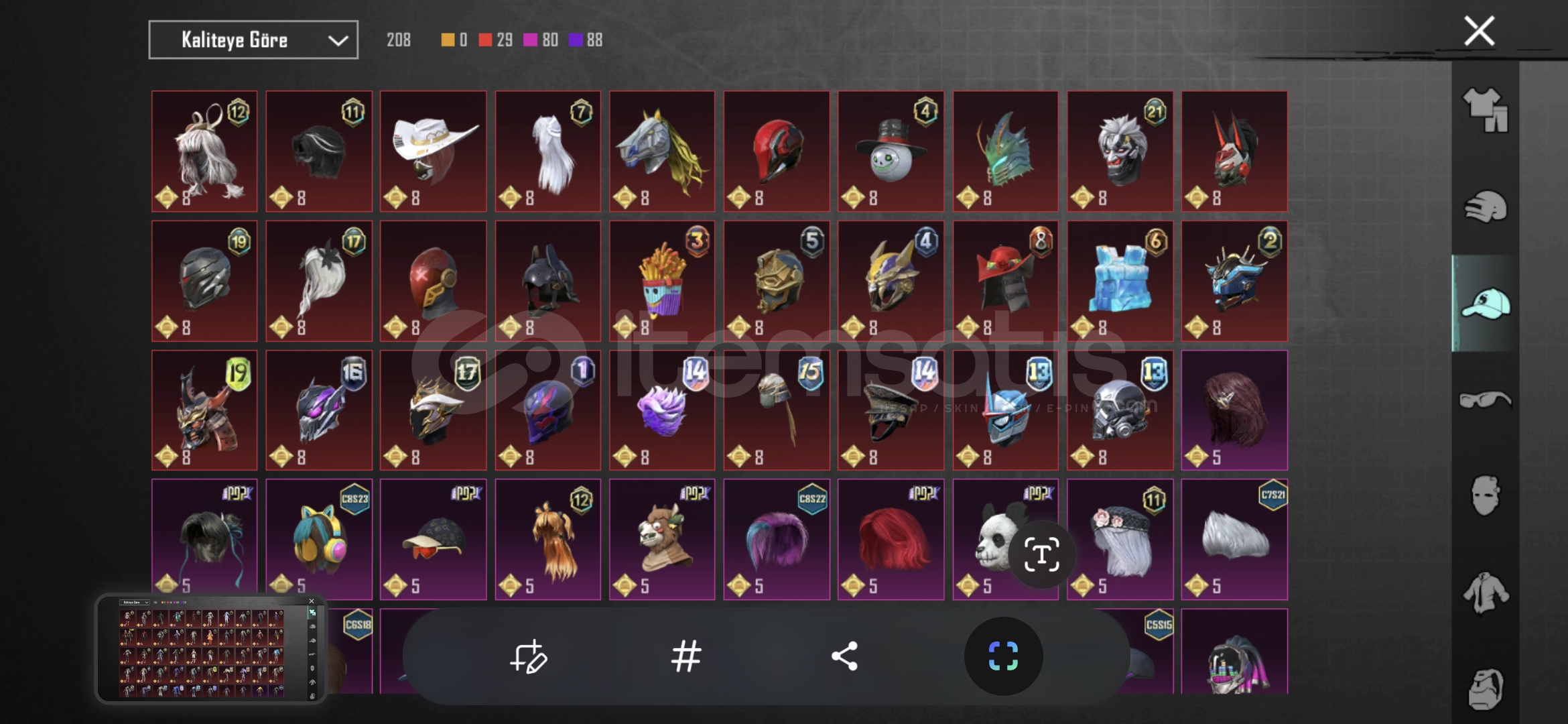This screenshot has width=1568, height=724.
Task: Click the dropdown chevron arrow
Action: click(x=338, y=41)
